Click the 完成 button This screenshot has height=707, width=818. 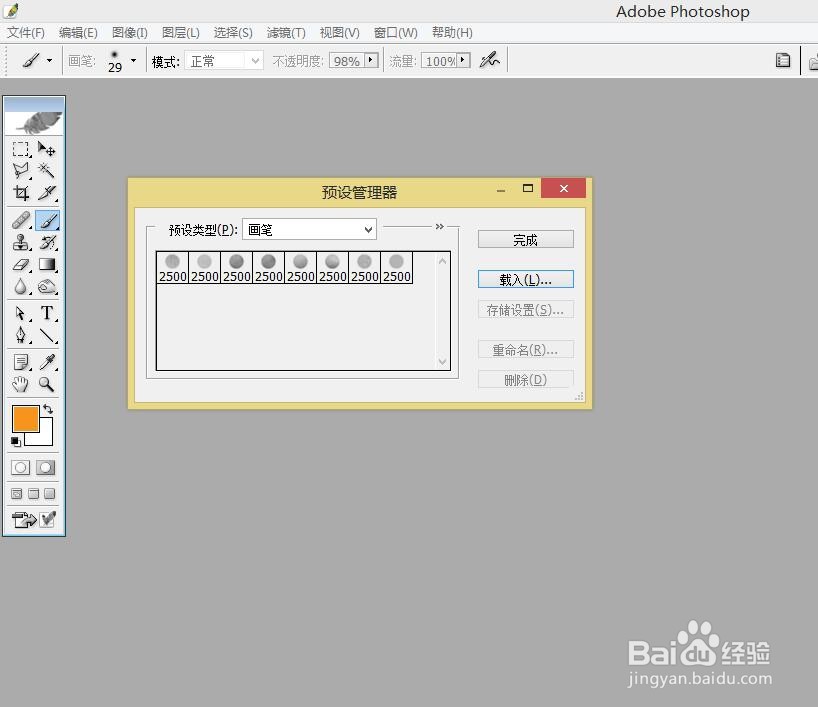point(525,239)
